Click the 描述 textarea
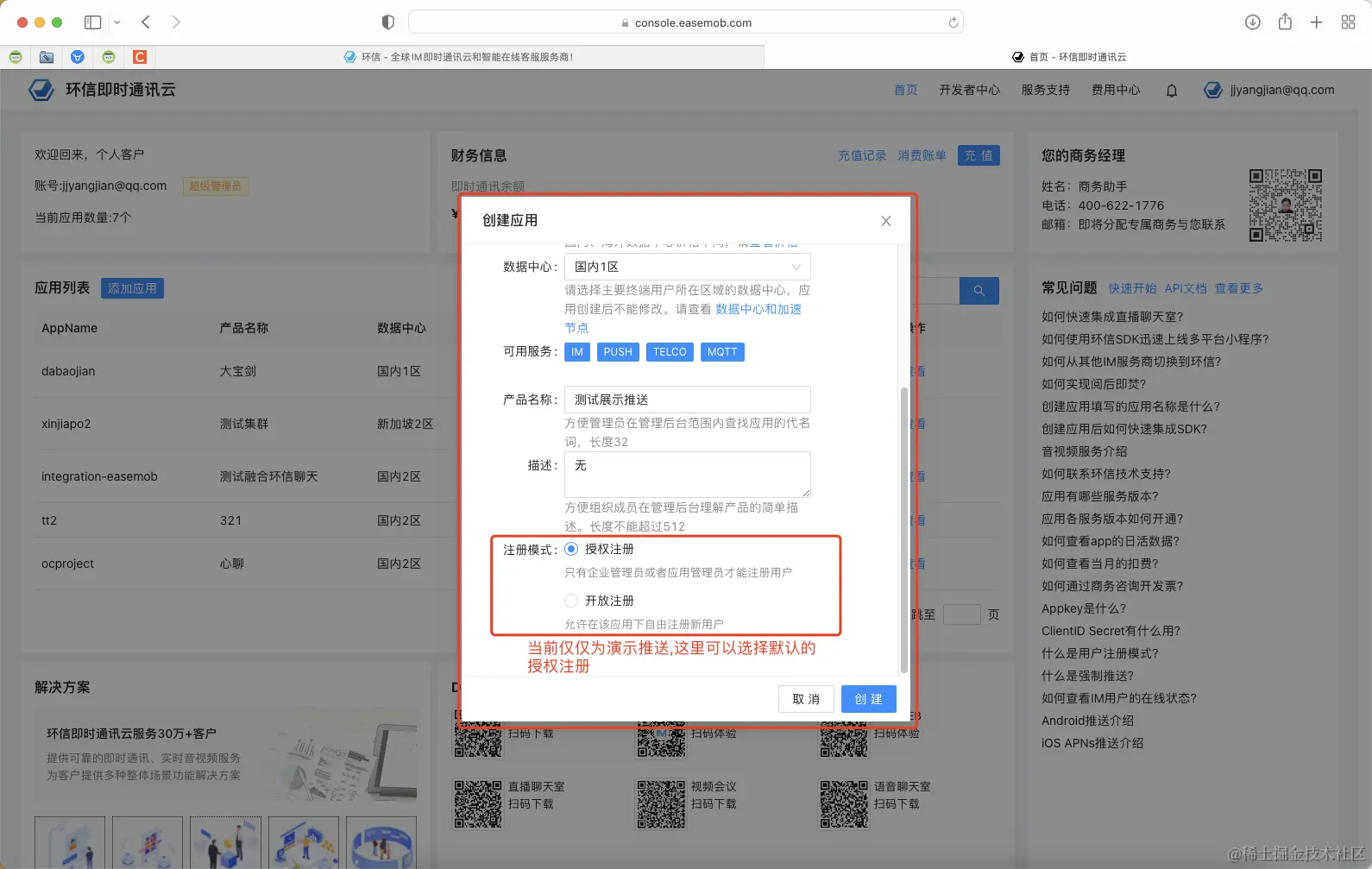The width and height of the screenshot is (1372, 869). point(688,474)
